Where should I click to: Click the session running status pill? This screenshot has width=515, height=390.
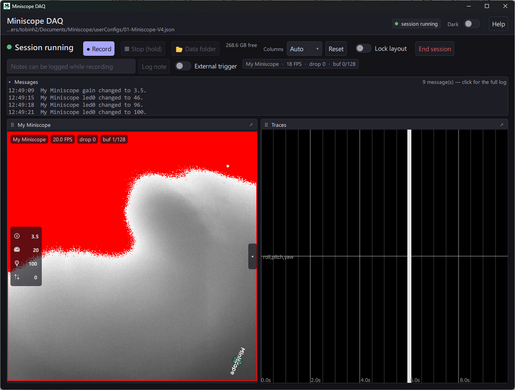click(416, 24)
